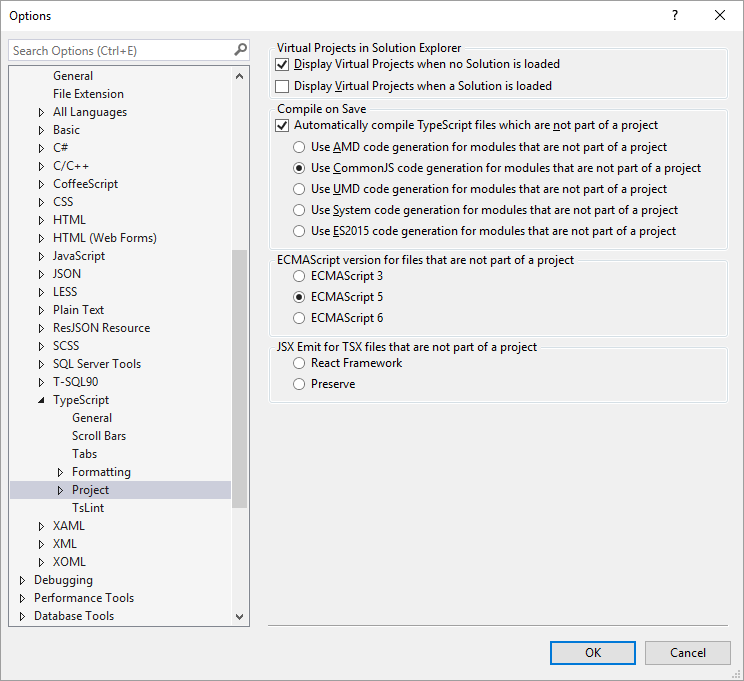
Task: Click the Cancel button
Action: 687,652
